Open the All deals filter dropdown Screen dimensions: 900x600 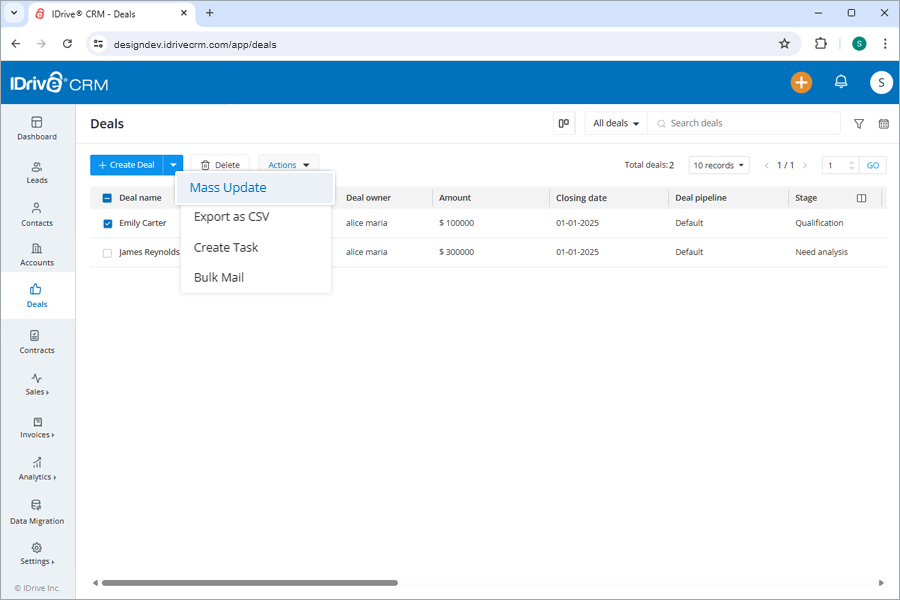pyautogui.click(x=614, y=122)
